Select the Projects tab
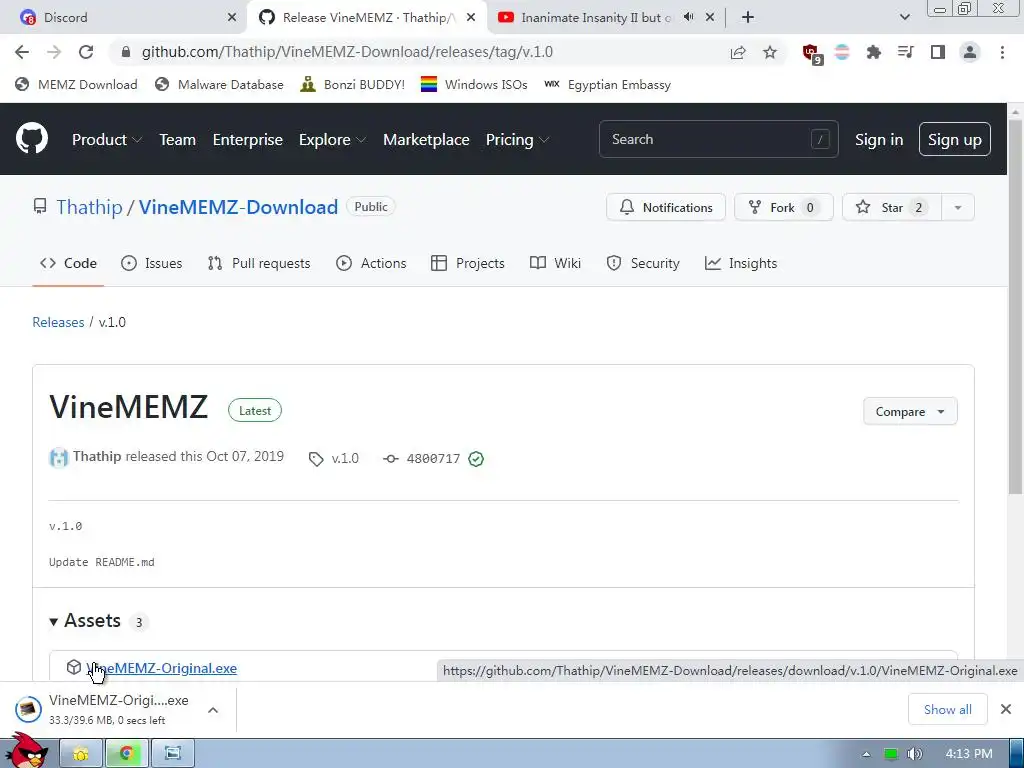 point(468,263)
